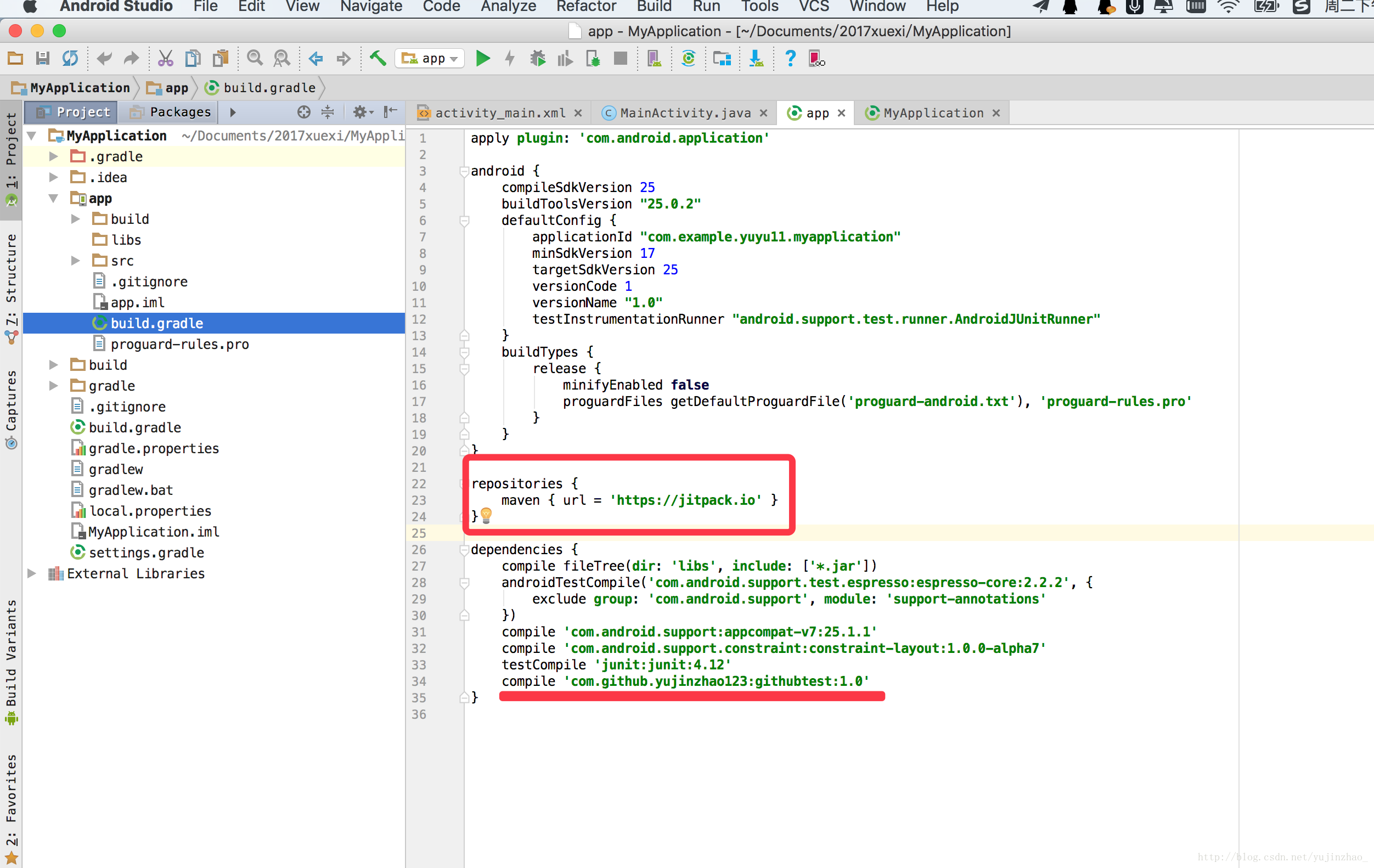Screen dimensions: 1374x868
Task: Click the Find magnifier icon
Action: click(x=255, y=58)
